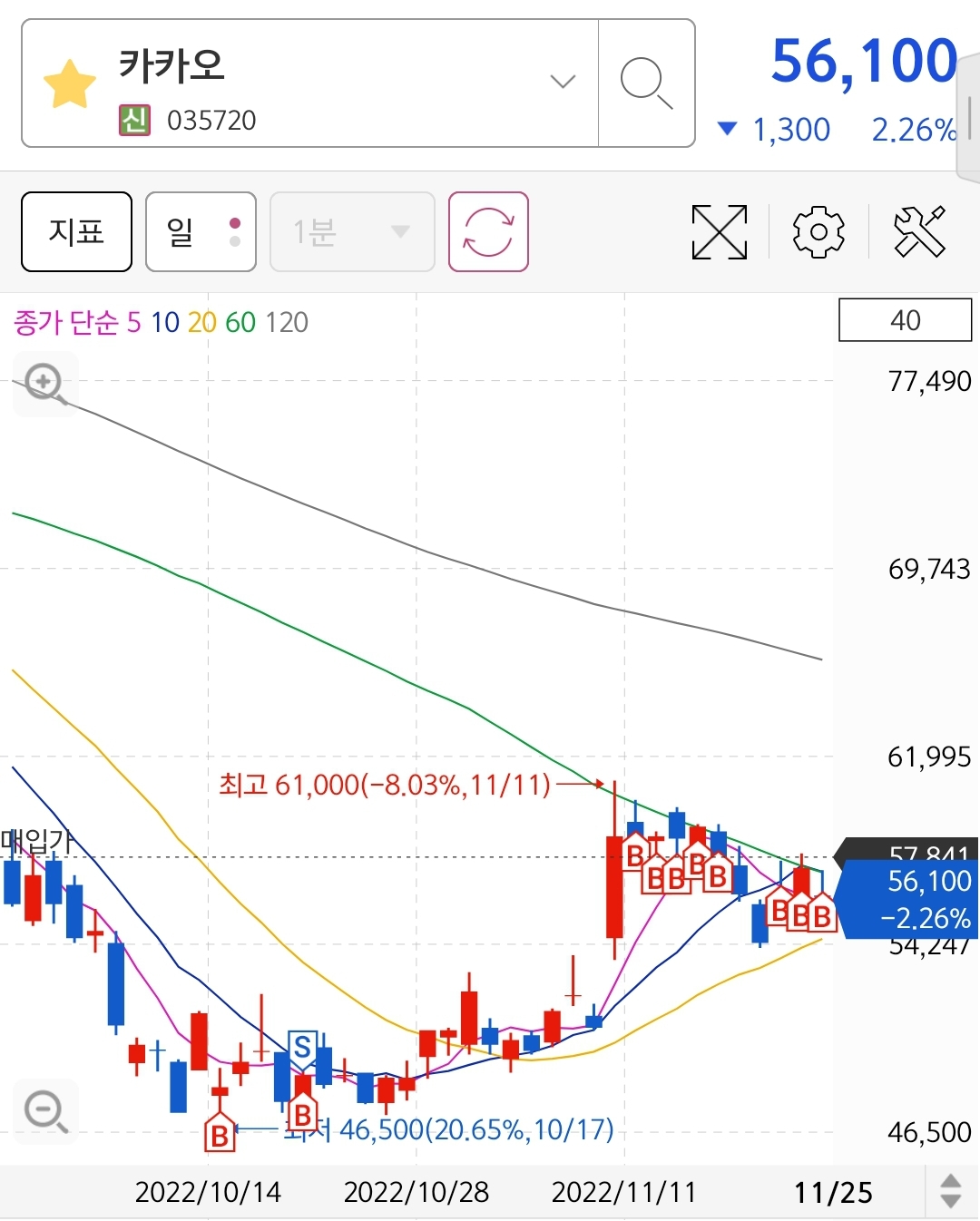Tap the 최저 46,500 low price annotation

449,1129
